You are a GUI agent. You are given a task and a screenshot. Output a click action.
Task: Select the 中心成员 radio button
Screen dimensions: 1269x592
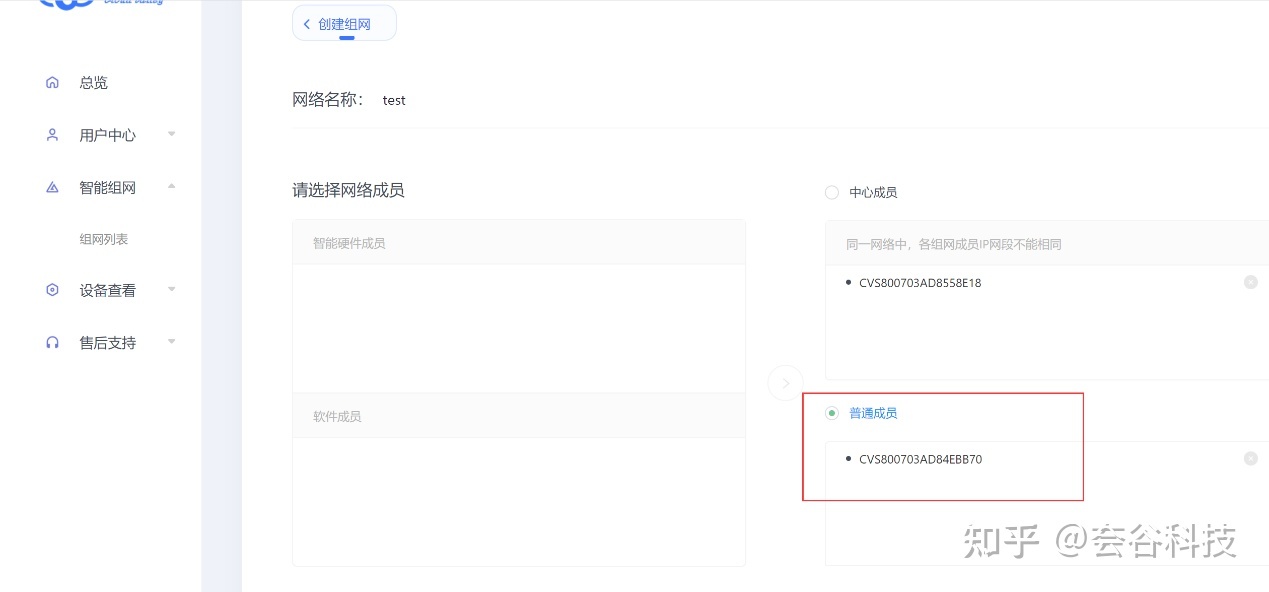[x=832, y=192]
